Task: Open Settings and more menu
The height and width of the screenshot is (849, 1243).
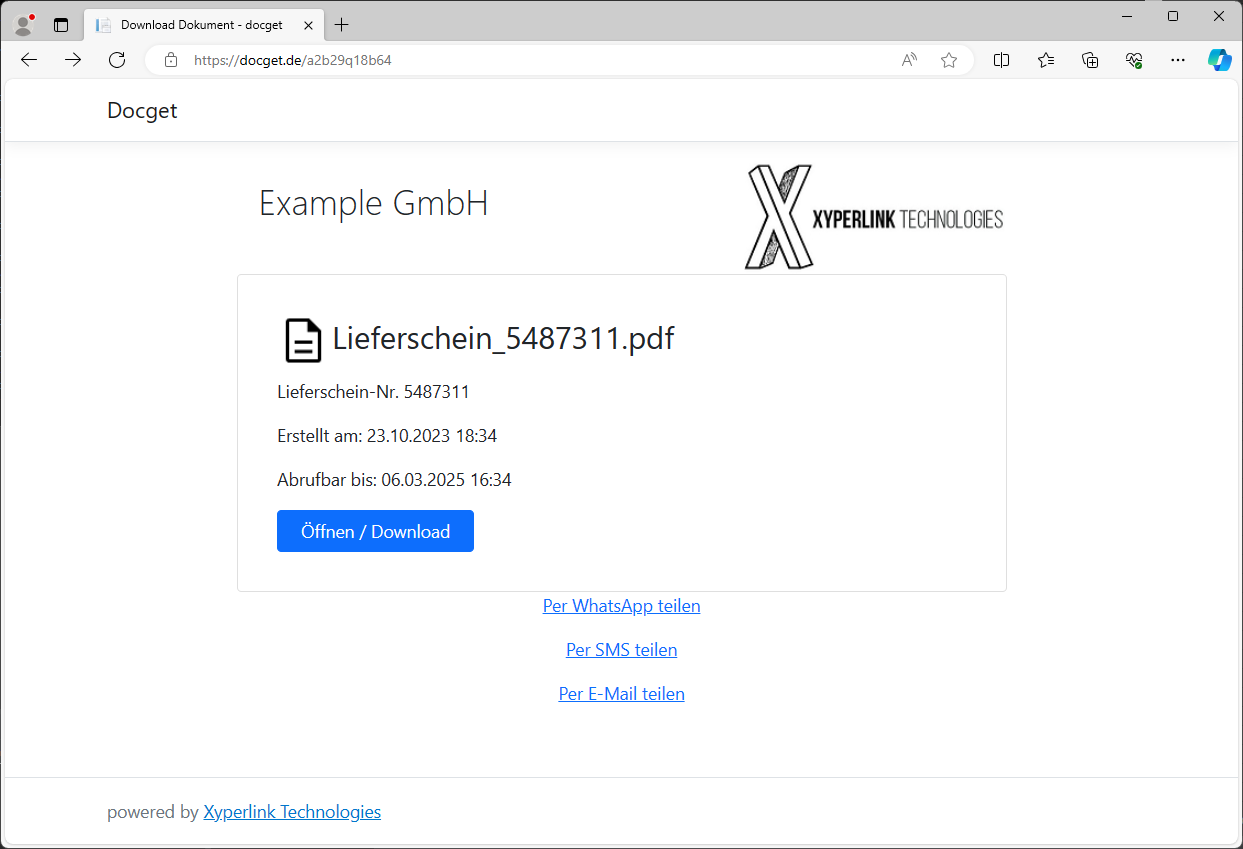Action: [1178, 60]
